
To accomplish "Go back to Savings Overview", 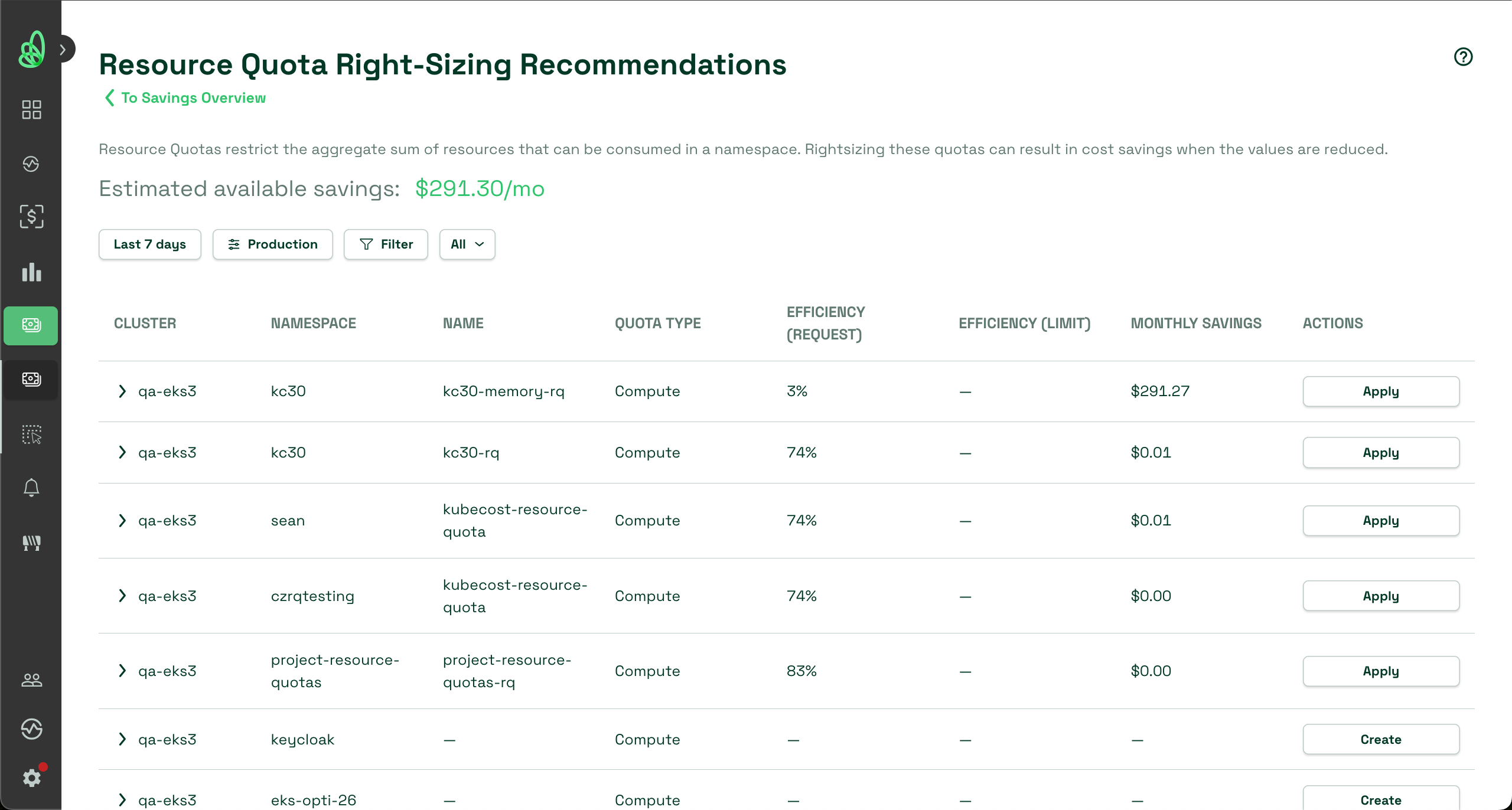I will point(185,98).
